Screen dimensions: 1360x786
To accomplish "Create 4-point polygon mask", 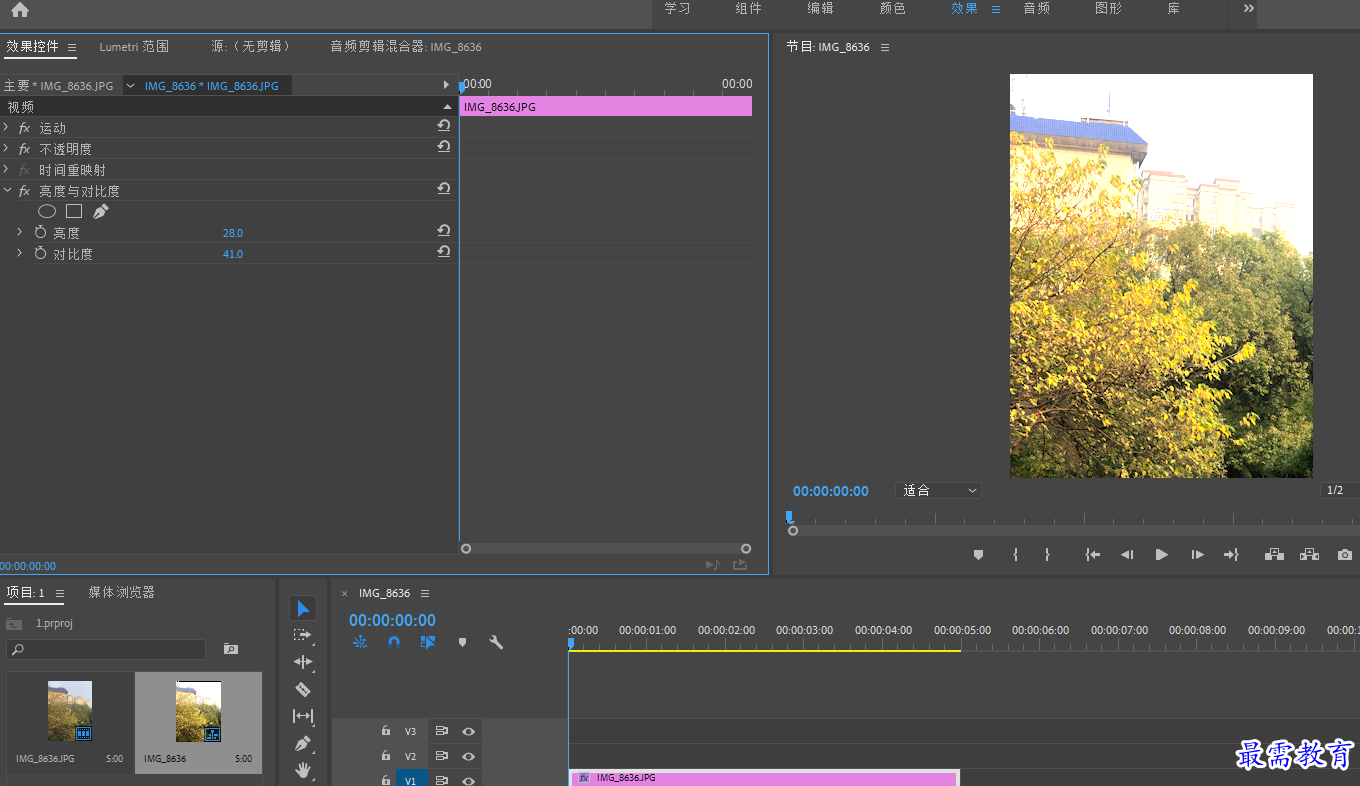I will [74, 211].
